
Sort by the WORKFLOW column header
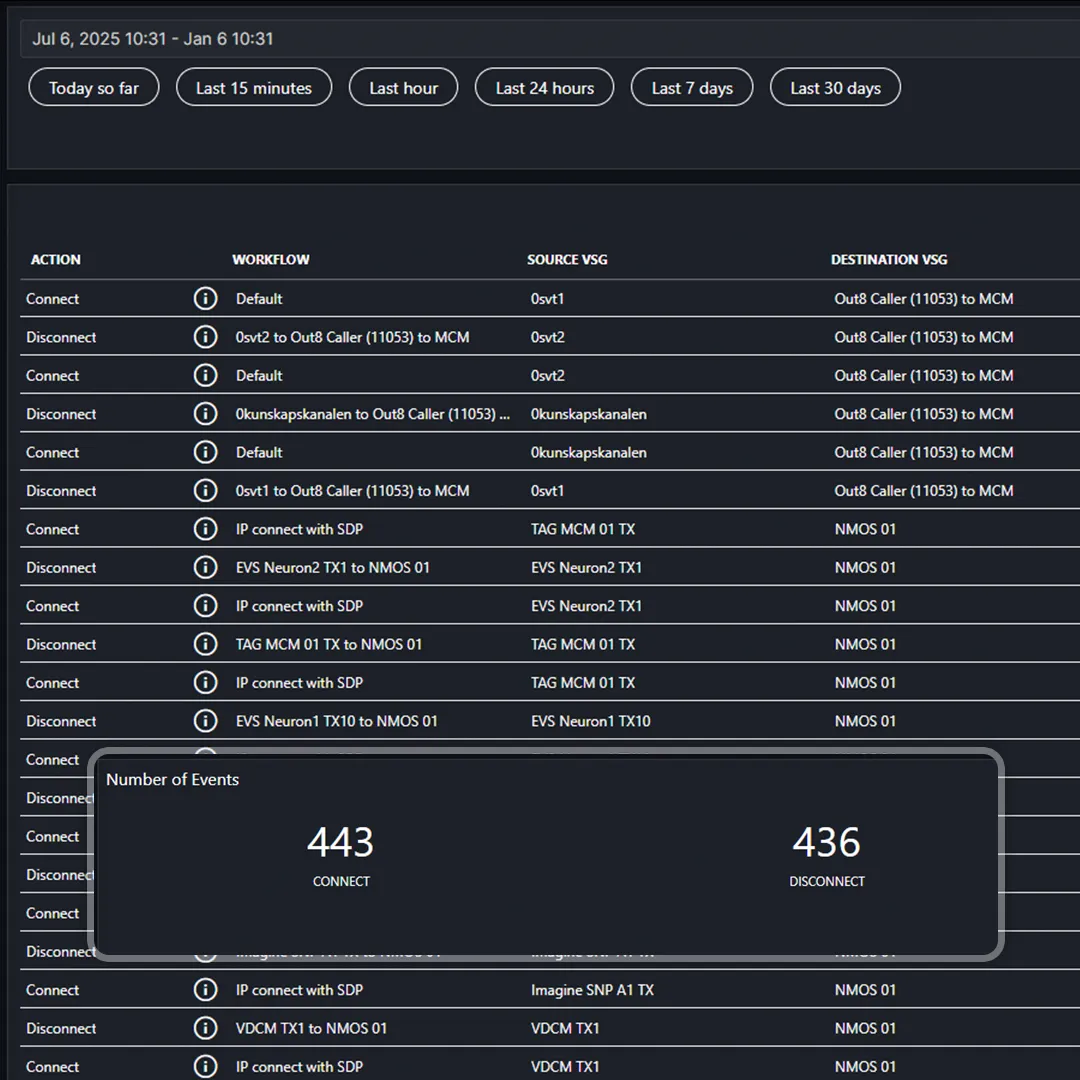pos(271,260)
